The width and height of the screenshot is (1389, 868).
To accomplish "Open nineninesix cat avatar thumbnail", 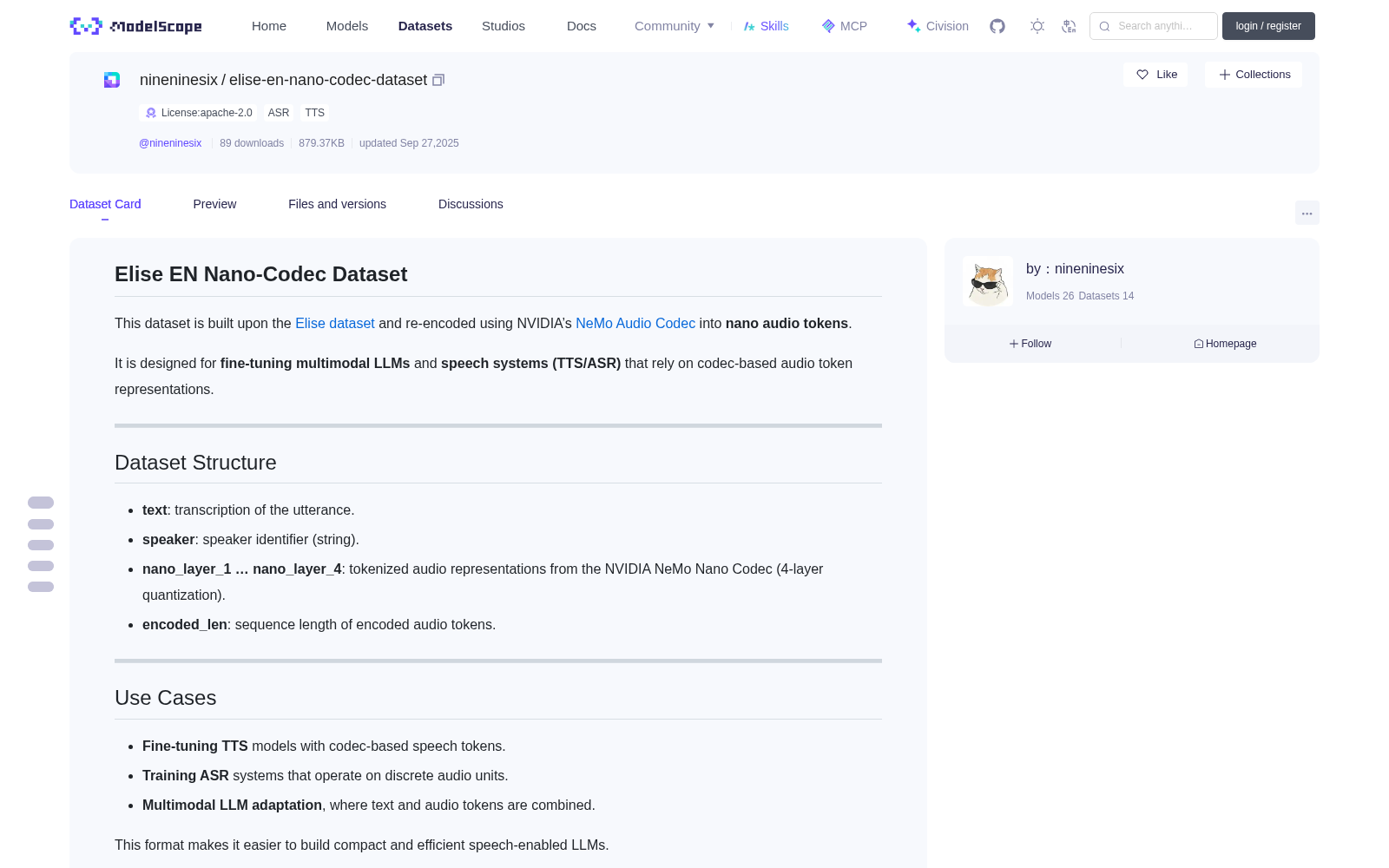I will 987,281.
